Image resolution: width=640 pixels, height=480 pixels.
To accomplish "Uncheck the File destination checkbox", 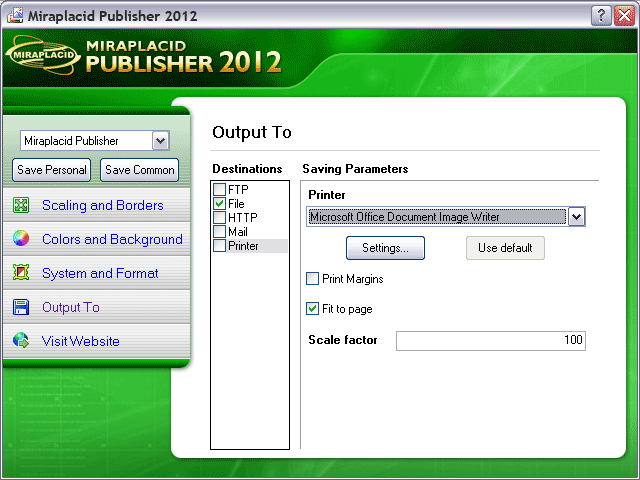I will click(x=220, y=203).
